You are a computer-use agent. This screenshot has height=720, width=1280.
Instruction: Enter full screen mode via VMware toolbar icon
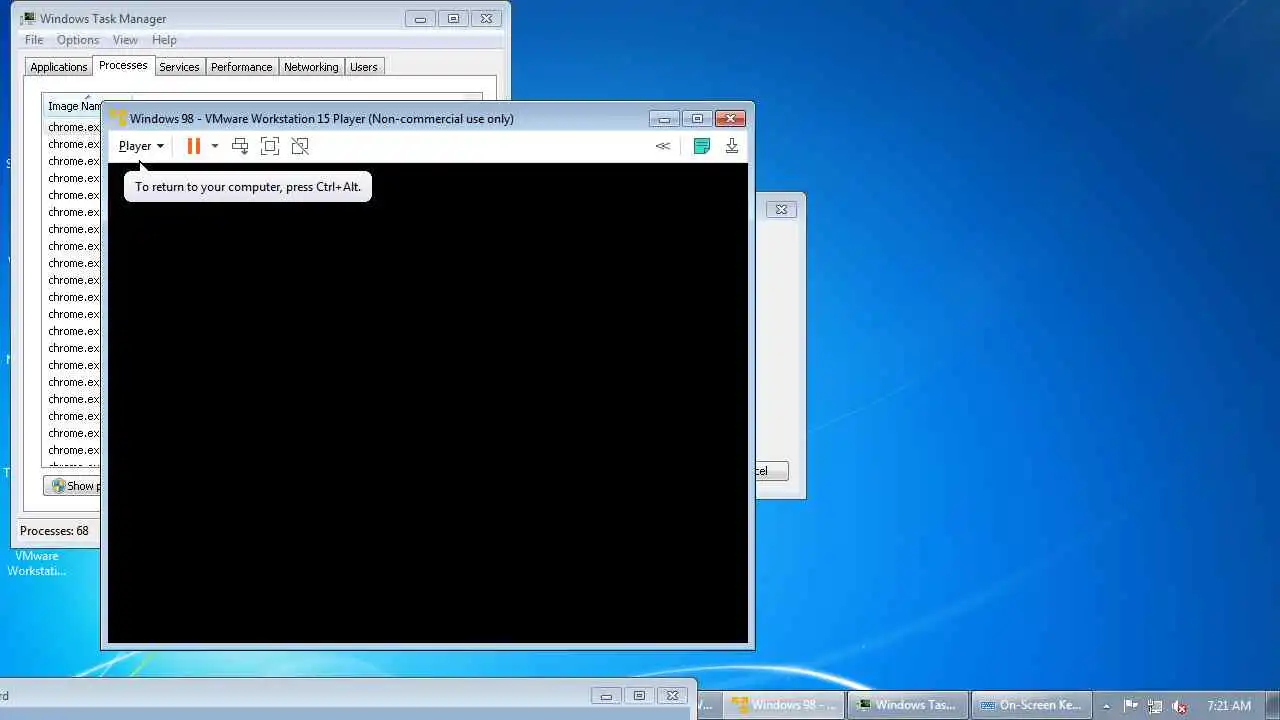[x=270, y=146]
